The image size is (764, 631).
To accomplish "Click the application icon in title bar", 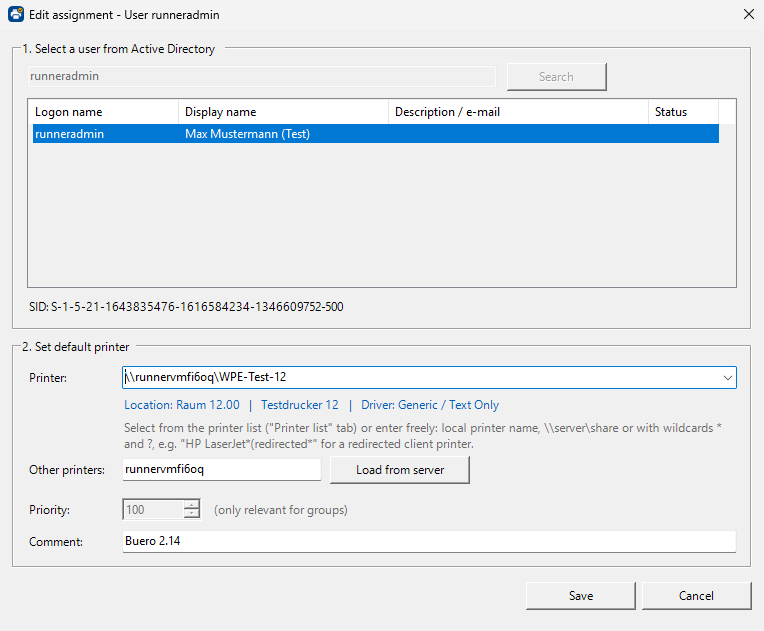I will click(16, 14).
